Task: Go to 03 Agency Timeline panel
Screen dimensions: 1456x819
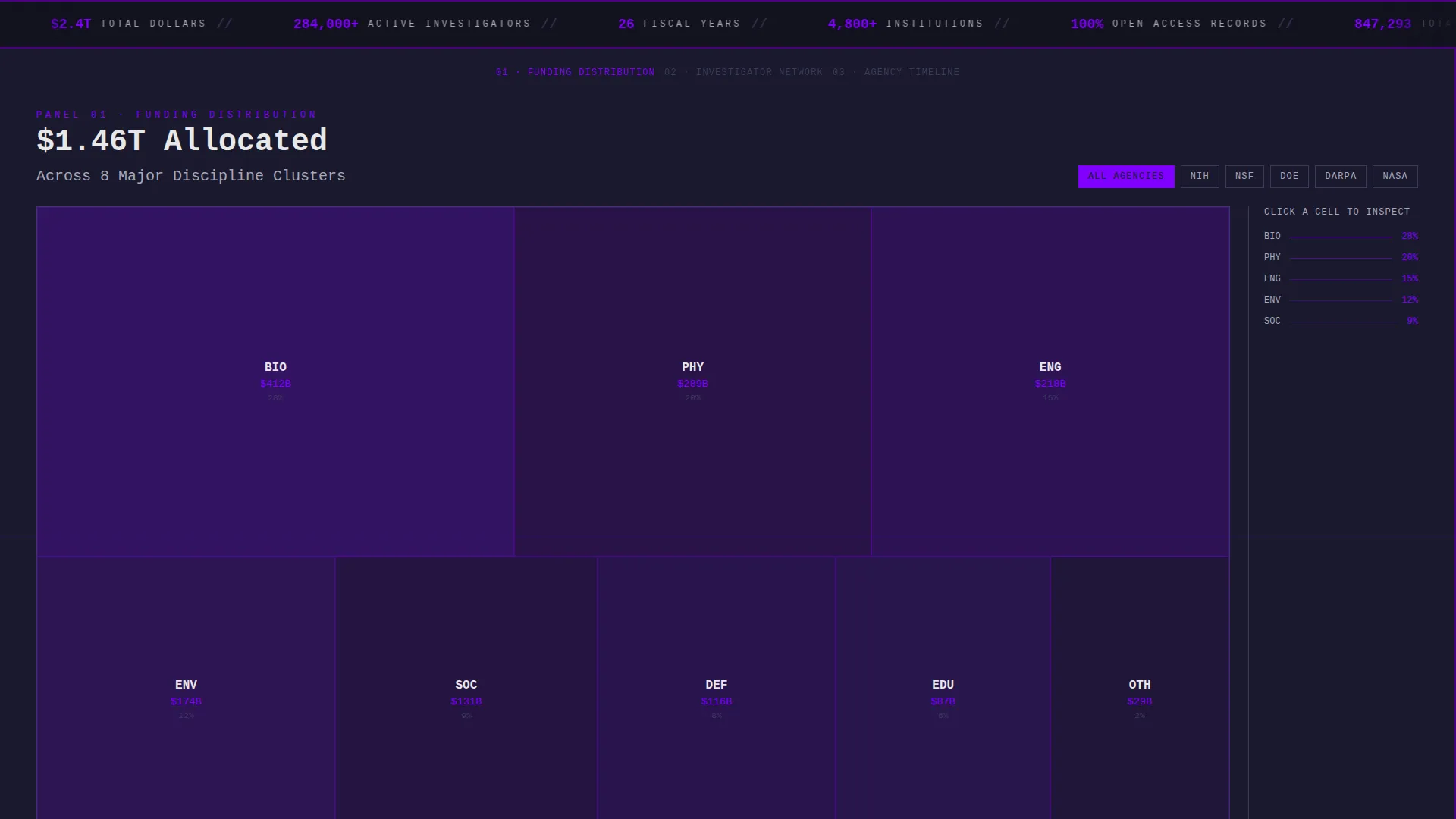Action: click(896, 72)
